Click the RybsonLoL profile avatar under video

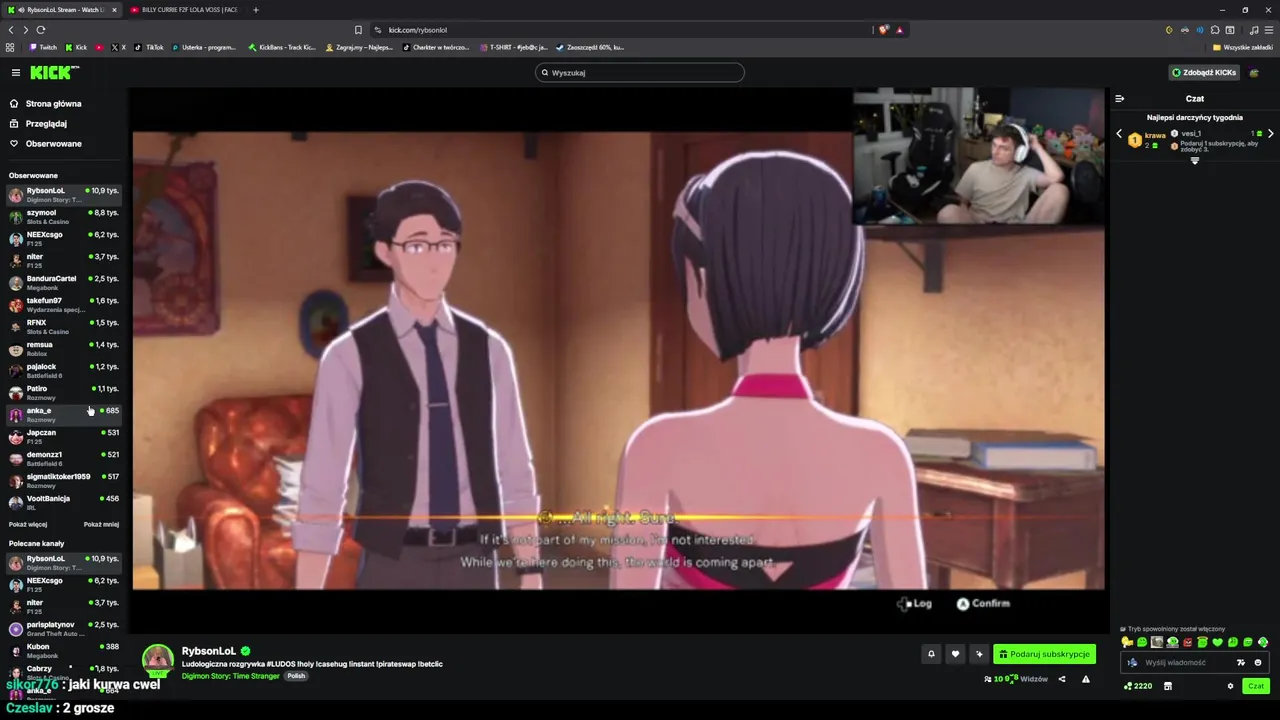click(158, 660)
